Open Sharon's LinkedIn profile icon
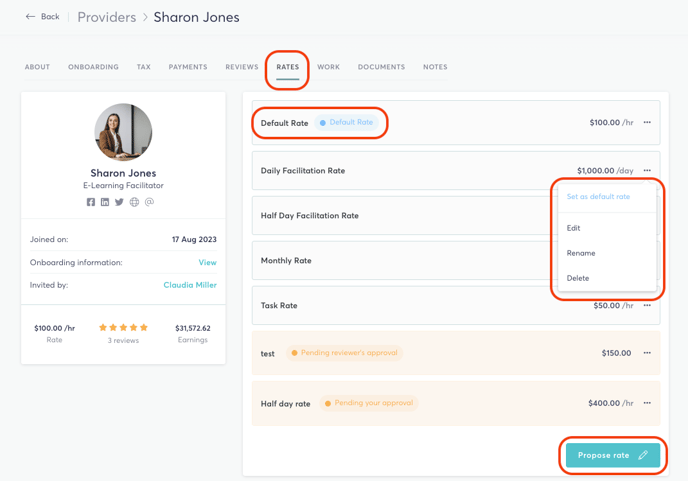 click(x=105, y=202)
